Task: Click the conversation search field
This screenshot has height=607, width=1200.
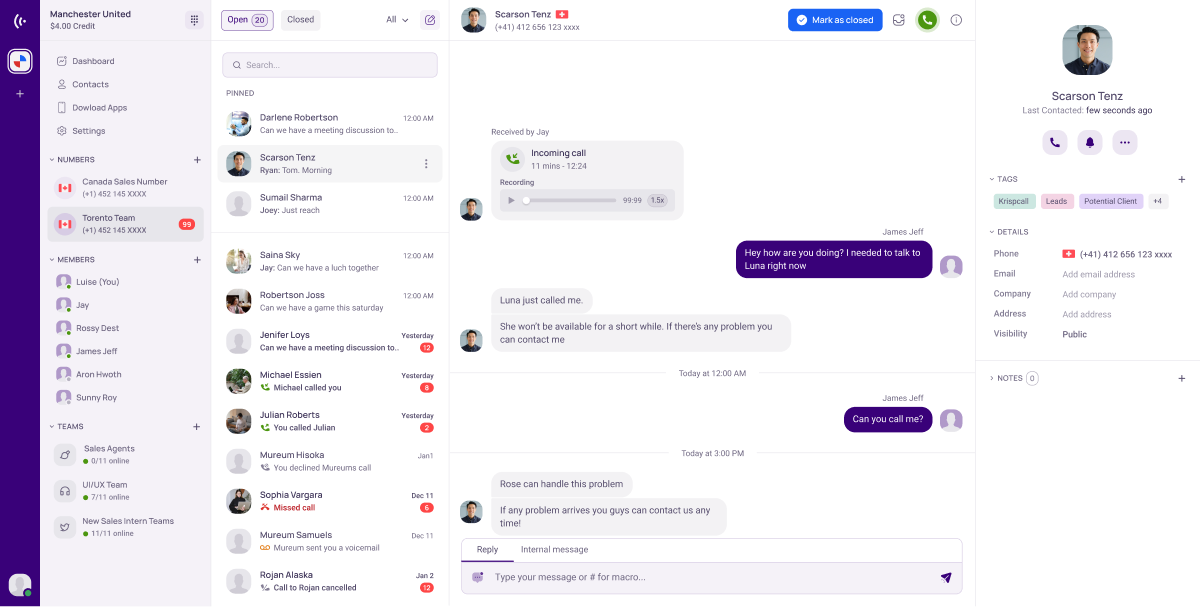Action: (x=330, y=65)
